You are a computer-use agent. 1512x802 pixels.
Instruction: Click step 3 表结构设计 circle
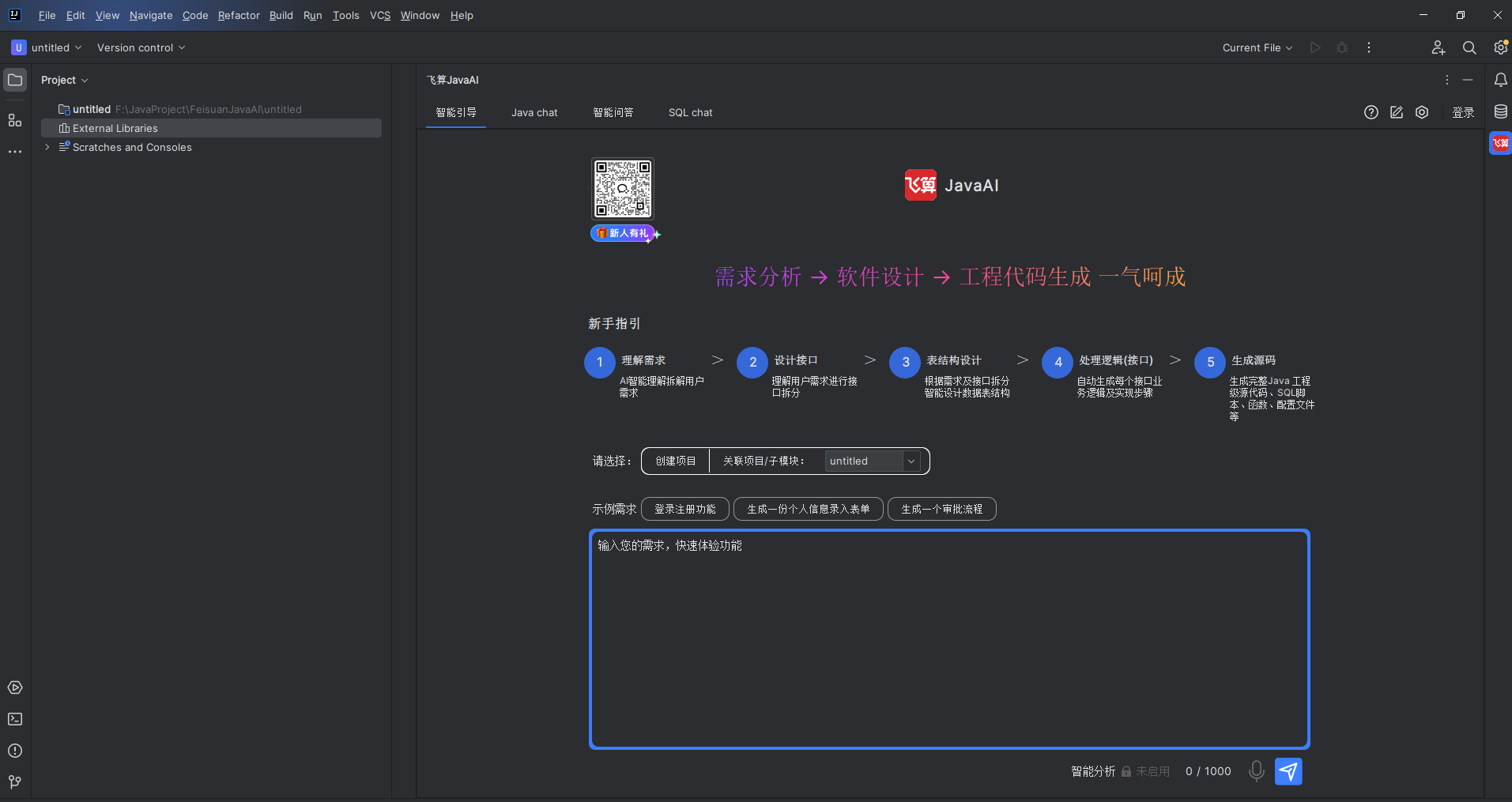tap(905, 363)
